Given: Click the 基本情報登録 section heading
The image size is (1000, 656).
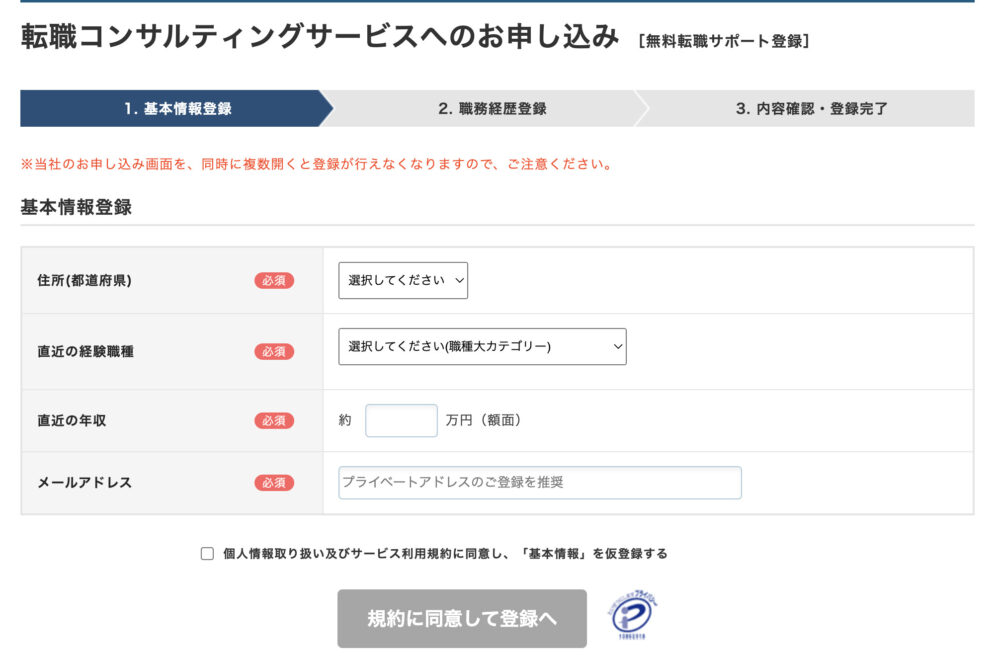Looking at the screenshot, I should [x=76, y=207].
